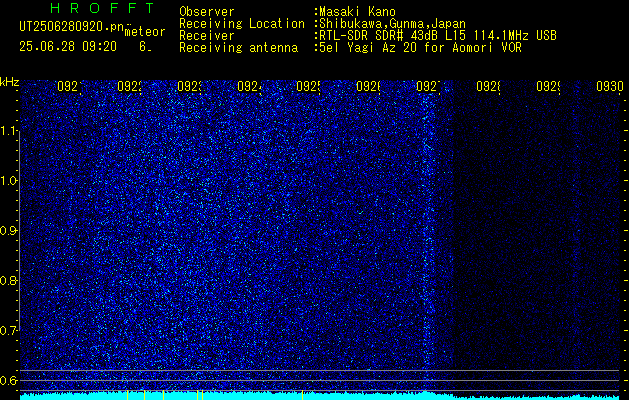Select the 5el Yagi Aomori VOR antenna text
629x400 pixels.
pos(418,48)
